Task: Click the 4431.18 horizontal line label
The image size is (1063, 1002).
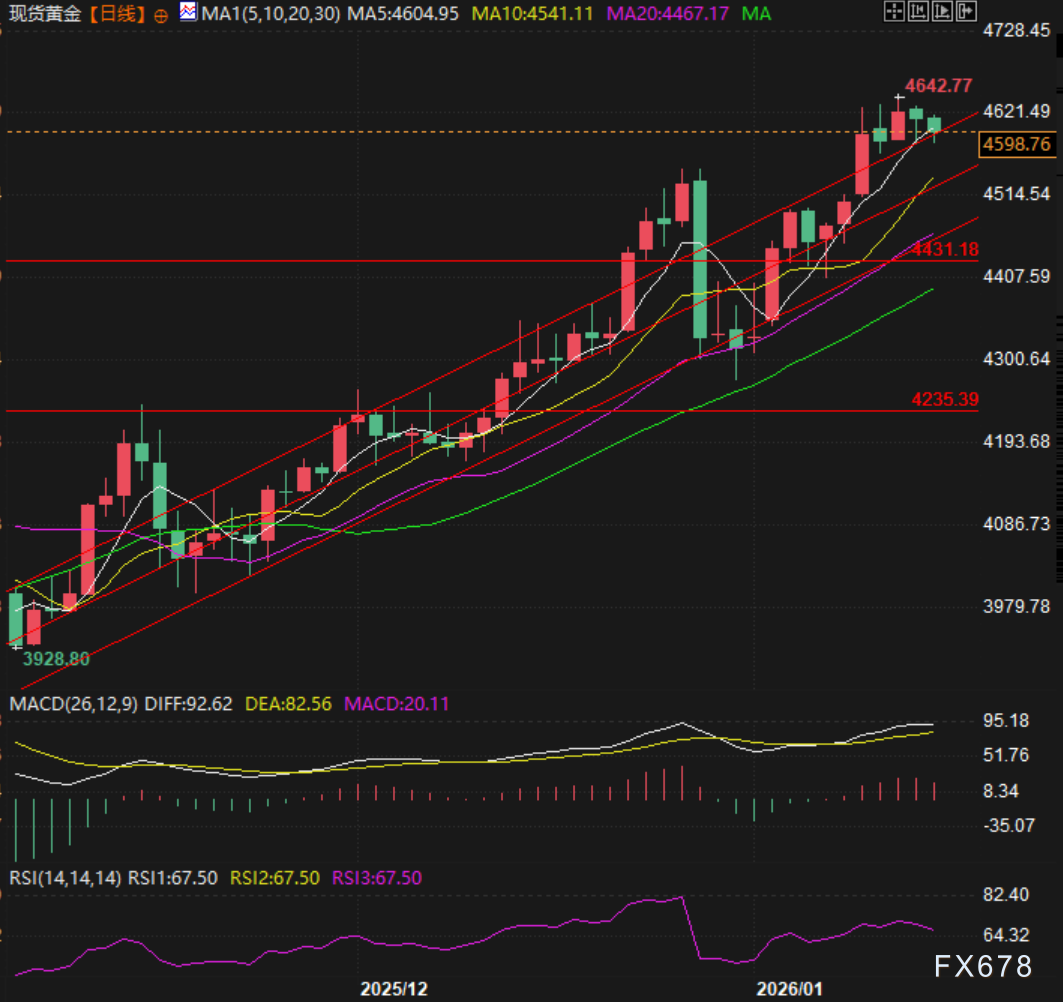Action: (x=944, y=249)
